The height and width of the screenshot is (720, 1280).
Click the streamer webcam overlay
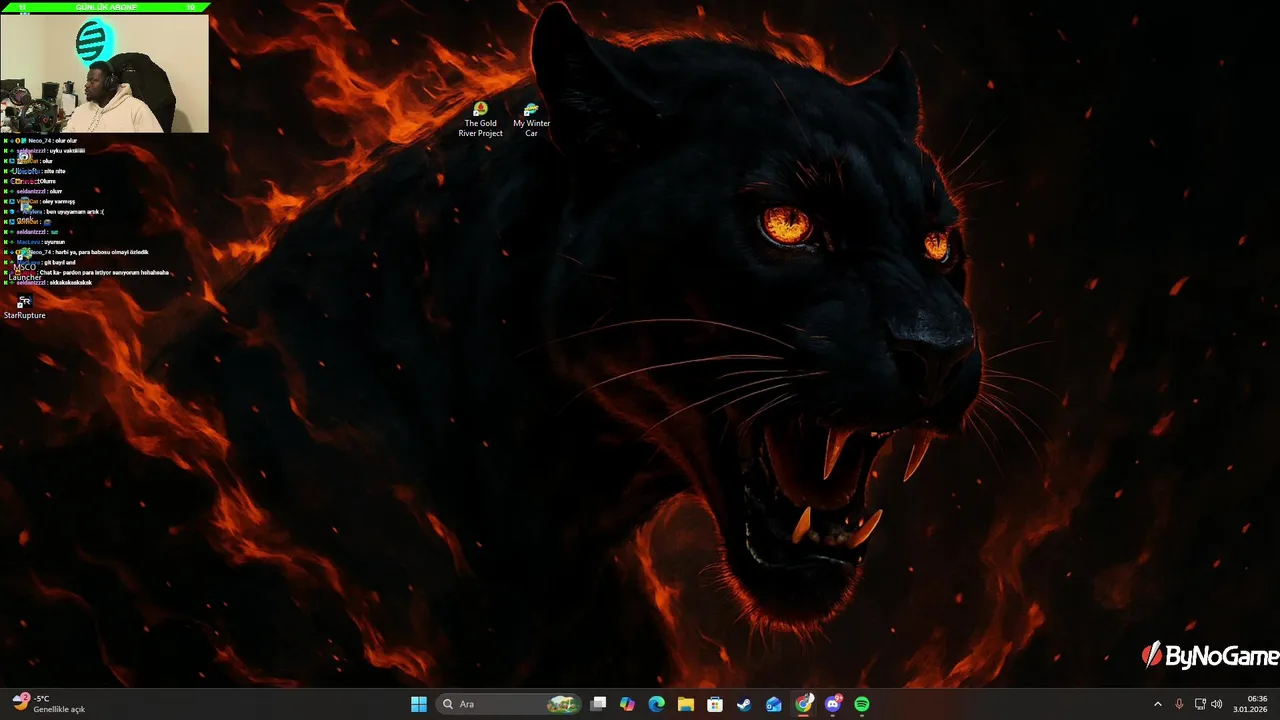click(x=104, y=72)
